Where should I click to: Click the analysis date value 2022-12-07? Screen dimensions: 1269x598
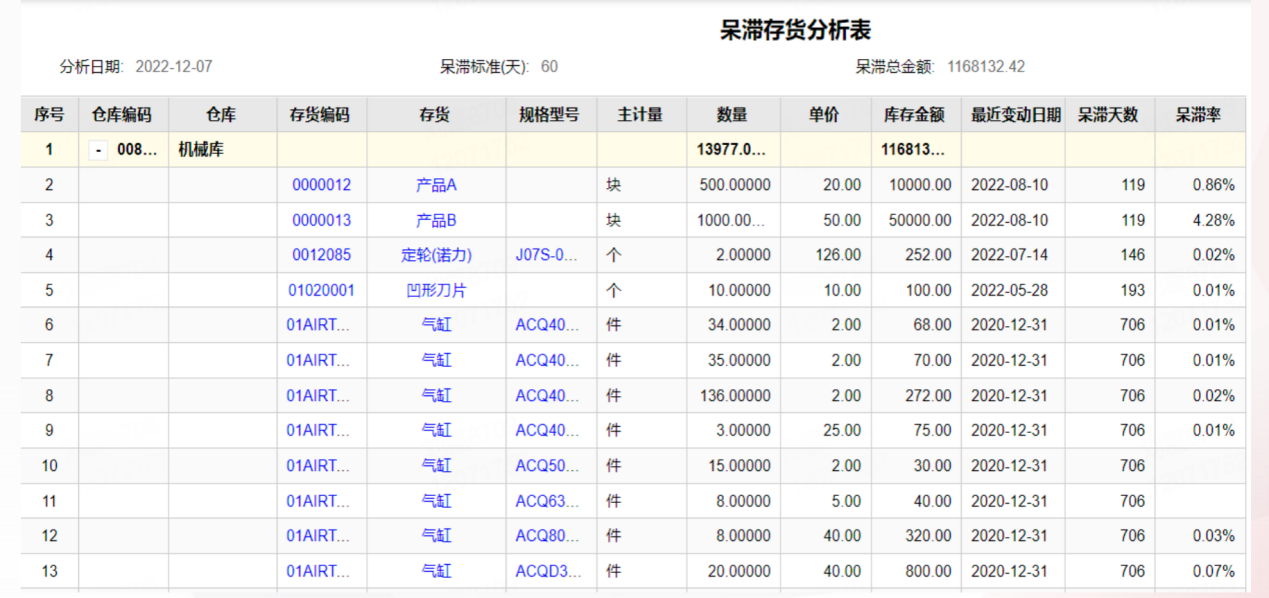174,67
